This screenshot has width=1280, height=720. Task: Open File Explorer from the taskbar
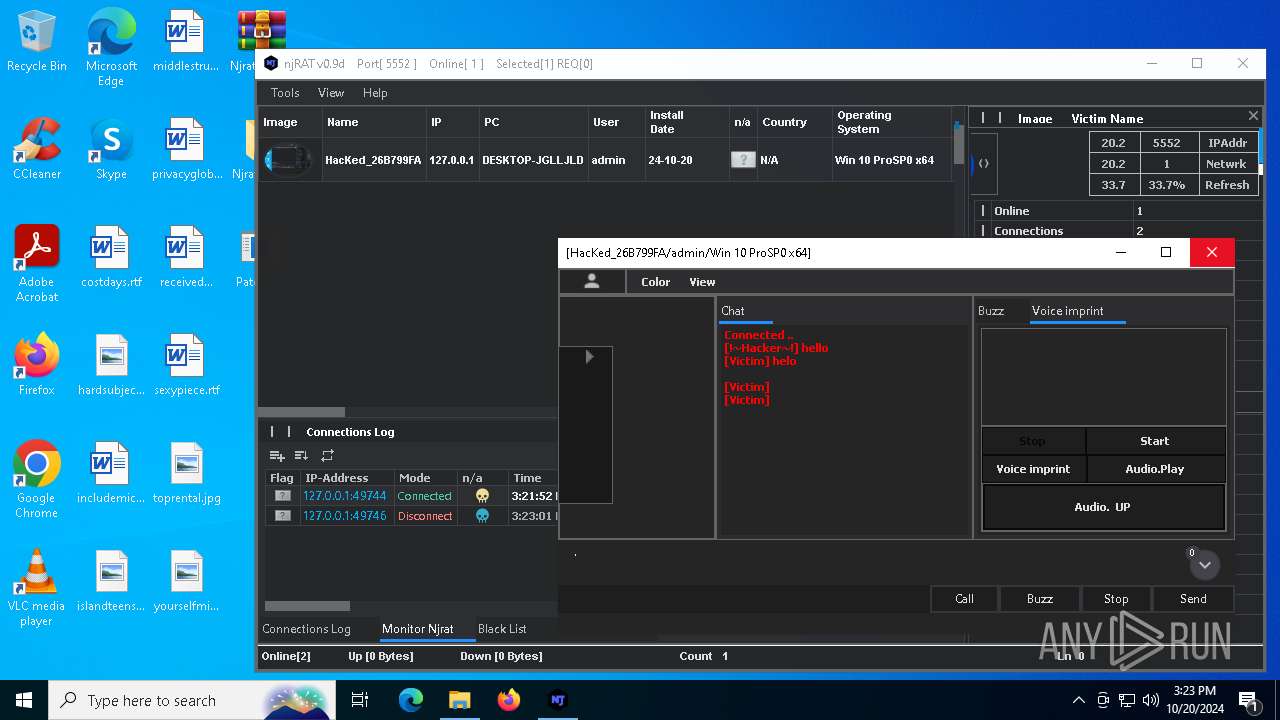pyautogui.click(x=459, y=700)
